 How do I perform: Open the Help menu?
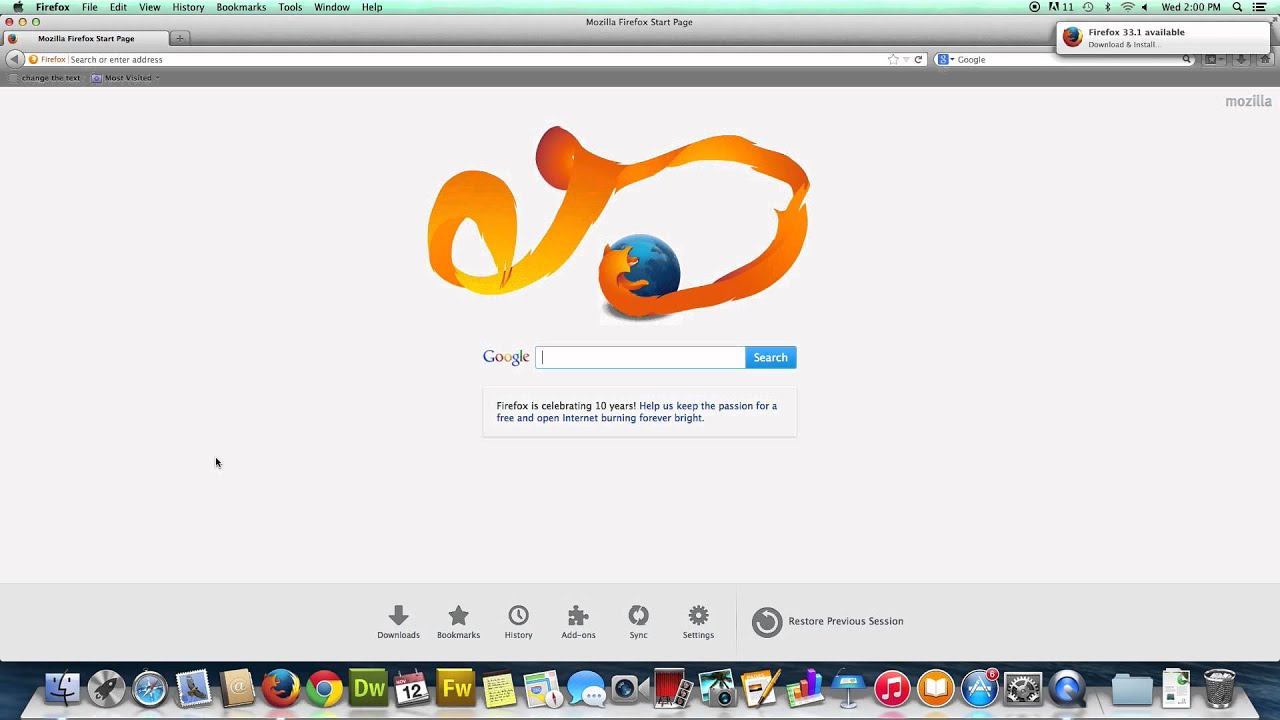click(372, 7)
